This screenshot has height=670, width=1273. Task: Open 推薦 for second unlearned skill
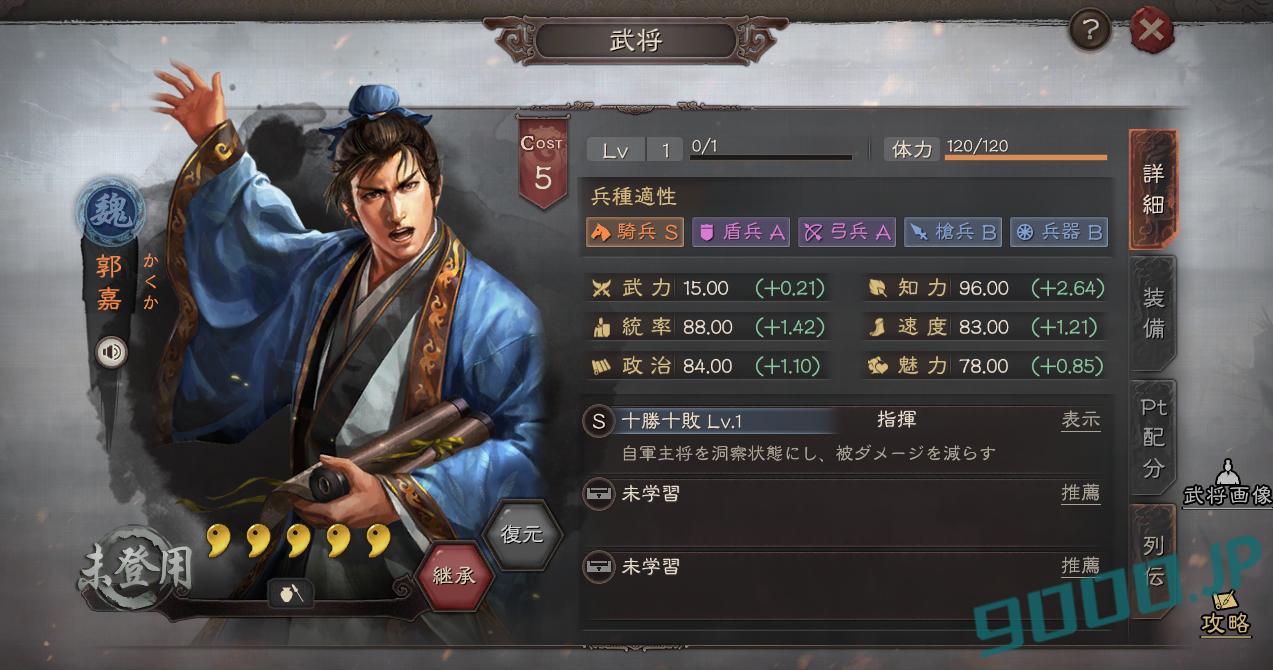1080,567
